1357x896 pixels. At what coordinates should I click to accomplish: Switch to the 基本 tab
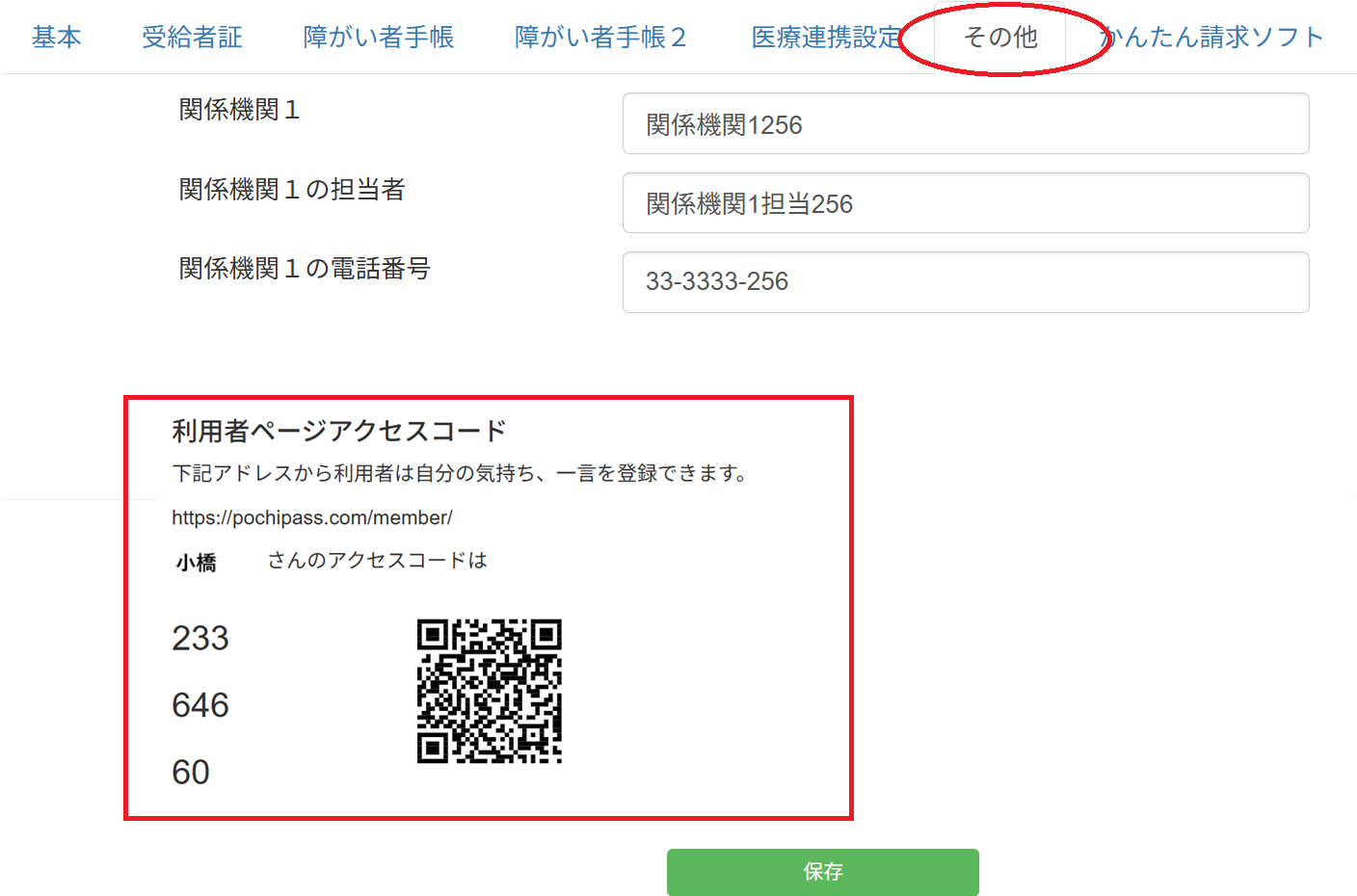click(x=57, y=38)
